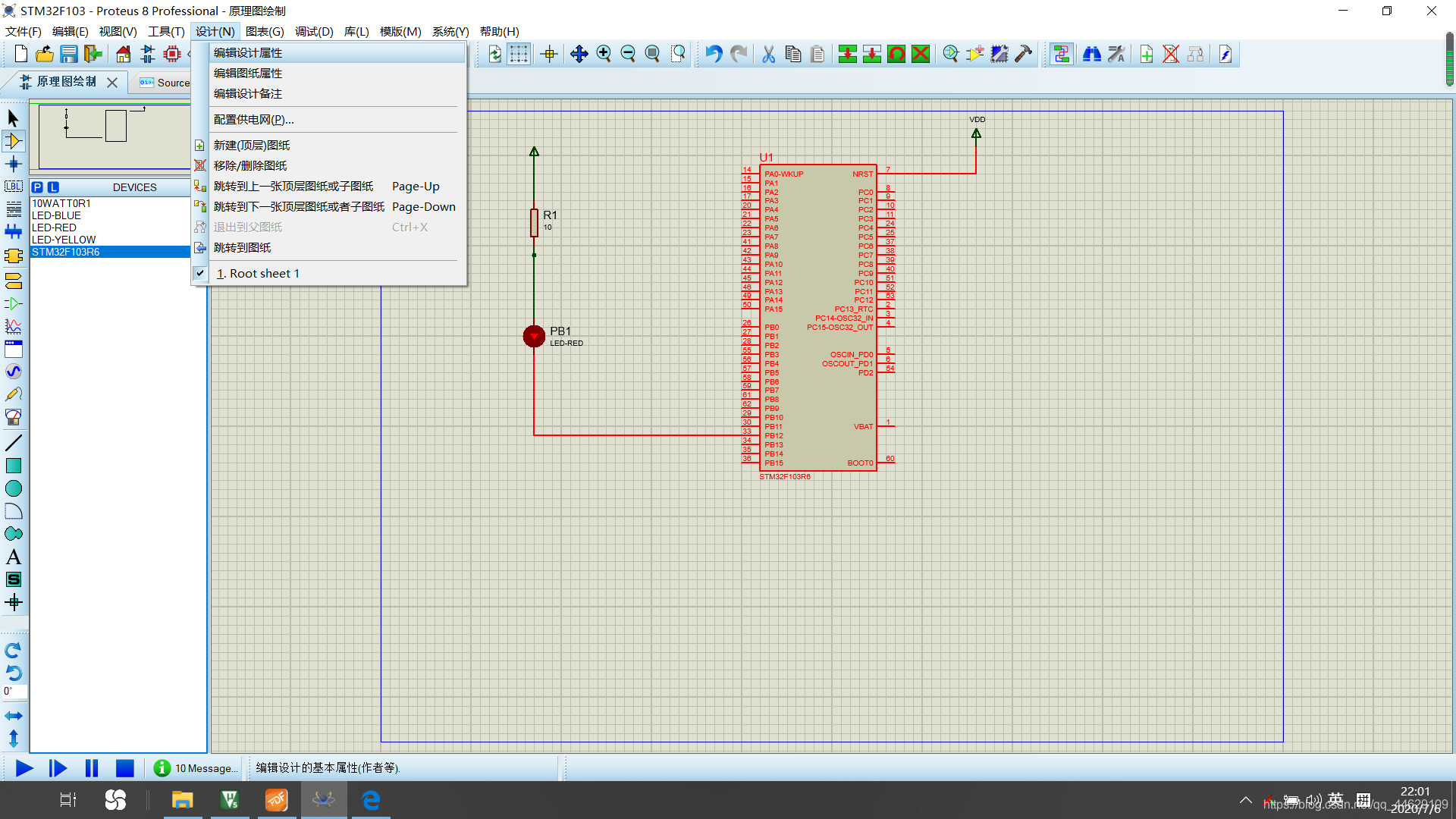
Task: Select the pause simulation button
Action: [90, 768]
